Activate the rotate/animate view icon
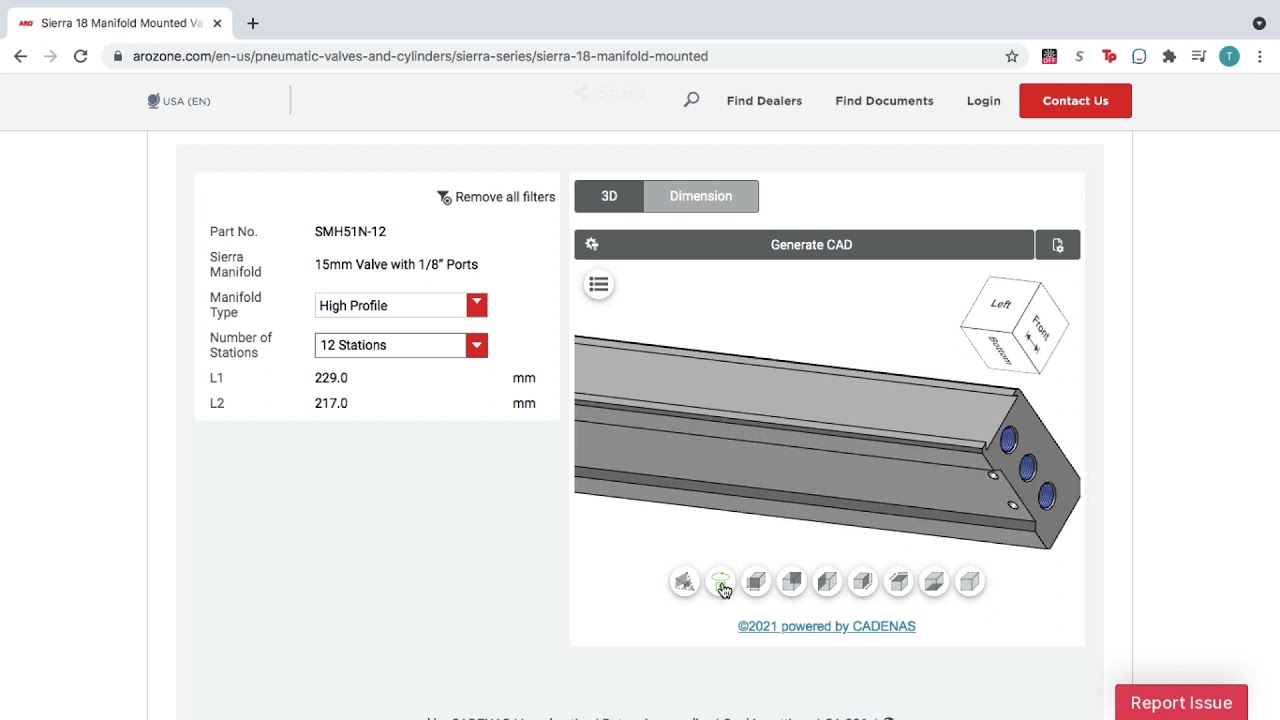The image size is (1280, 720). pos(720,582)
